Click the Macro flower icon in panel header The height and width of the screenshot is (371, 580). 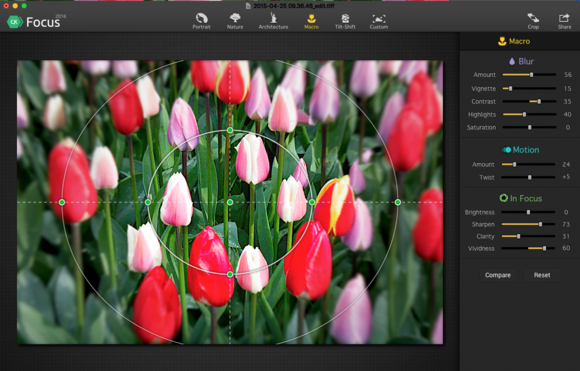pos(502,41)
